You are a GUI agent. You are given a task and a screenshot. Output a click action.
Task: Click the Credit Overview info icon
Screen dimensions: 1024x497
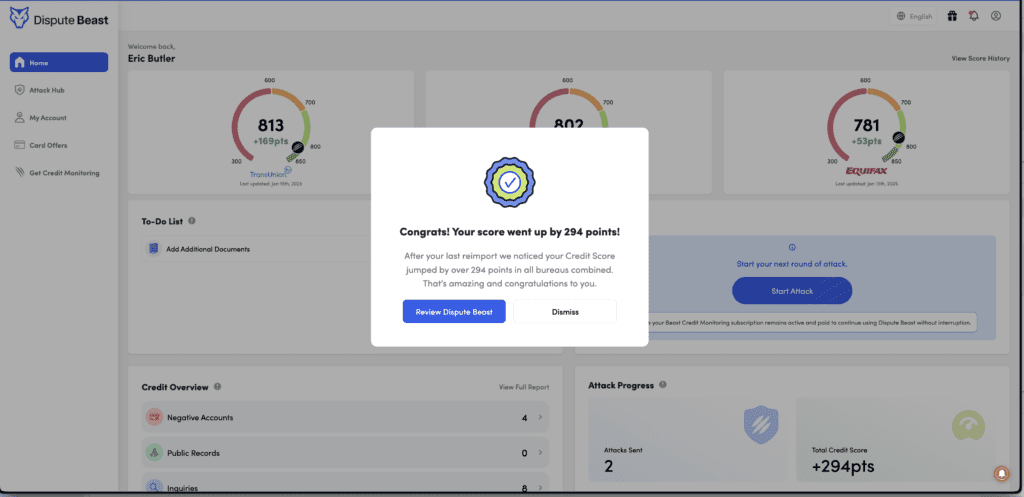tap(218, 386)
